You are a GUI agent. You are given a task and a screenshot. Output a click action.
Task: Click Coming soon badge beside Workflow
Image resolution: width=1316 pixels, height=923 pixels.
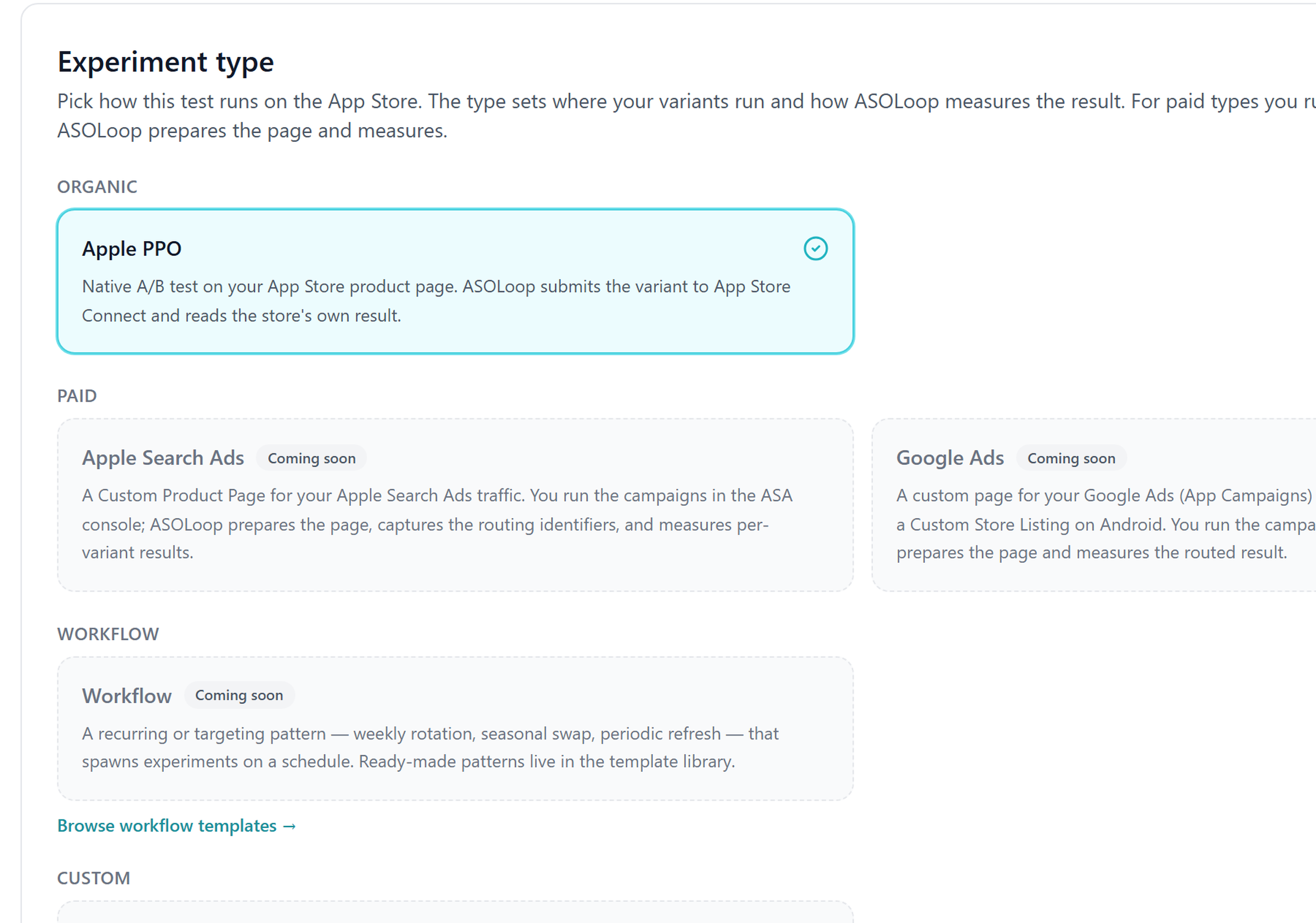[239, 695]
